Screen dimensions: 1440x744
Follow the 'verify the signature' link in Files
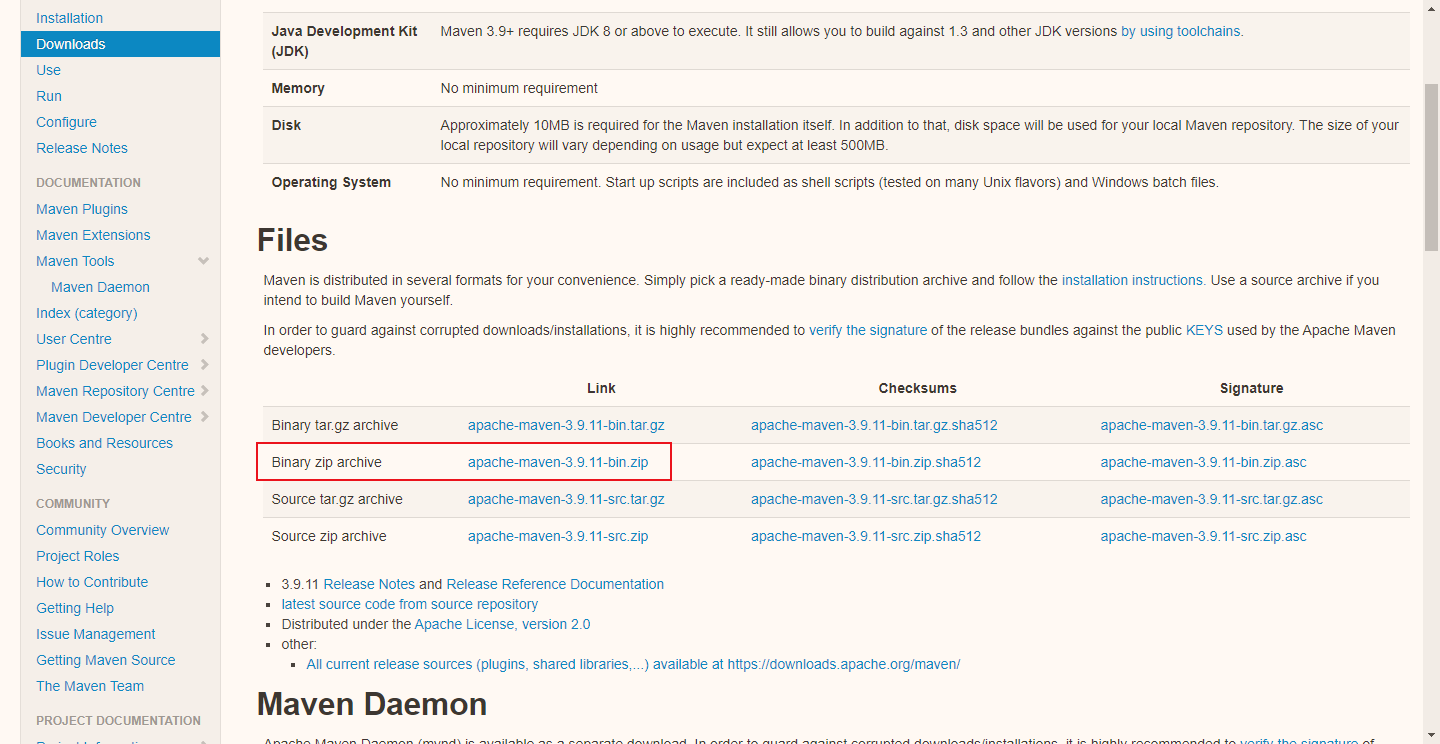[x=868, y=330]
